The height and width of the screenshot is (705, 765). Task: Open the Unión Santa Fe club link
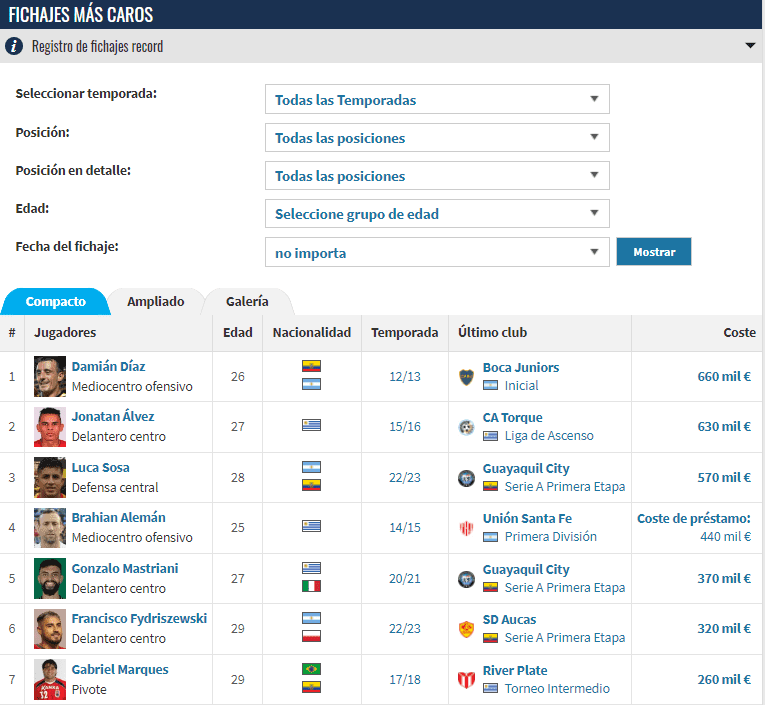527,518
